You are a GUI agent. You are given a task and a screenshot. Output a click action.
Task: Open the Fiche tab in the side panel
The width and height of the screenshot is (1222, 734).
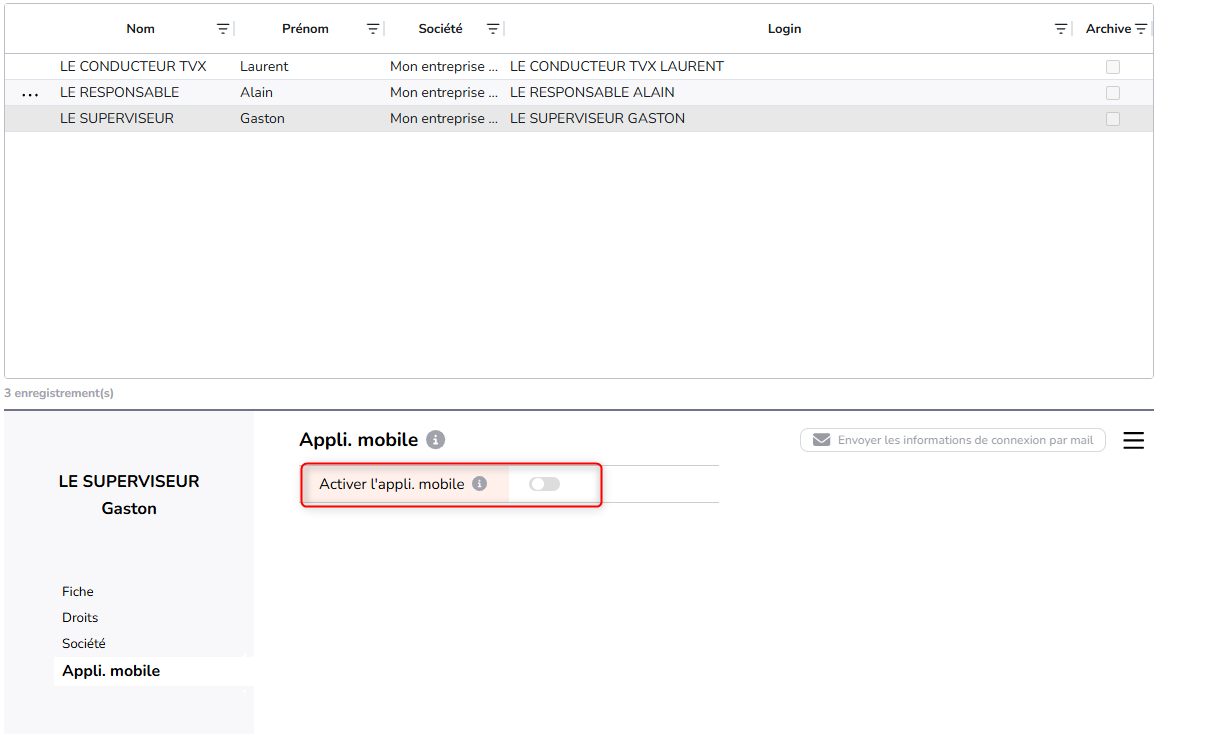point(78,592)
